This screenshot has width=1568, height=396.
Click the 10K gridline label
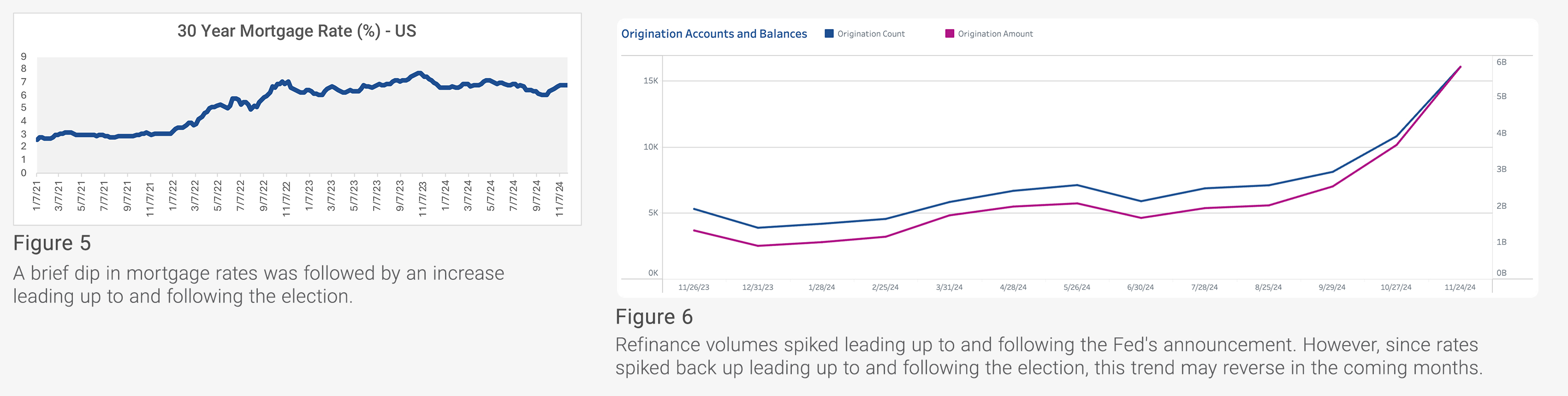650,147
